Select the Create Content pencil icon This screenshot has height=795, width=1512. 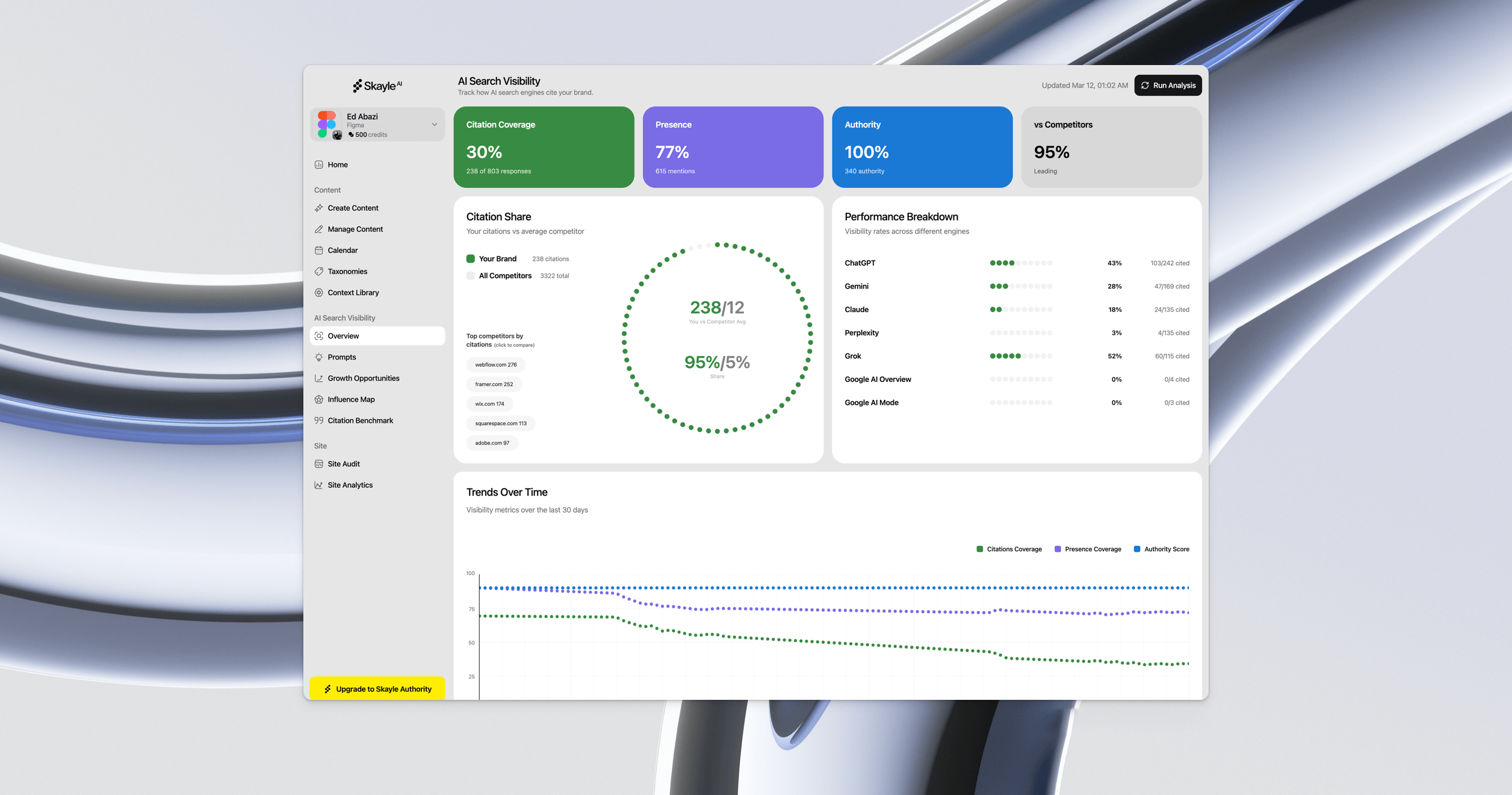[319, 208]
